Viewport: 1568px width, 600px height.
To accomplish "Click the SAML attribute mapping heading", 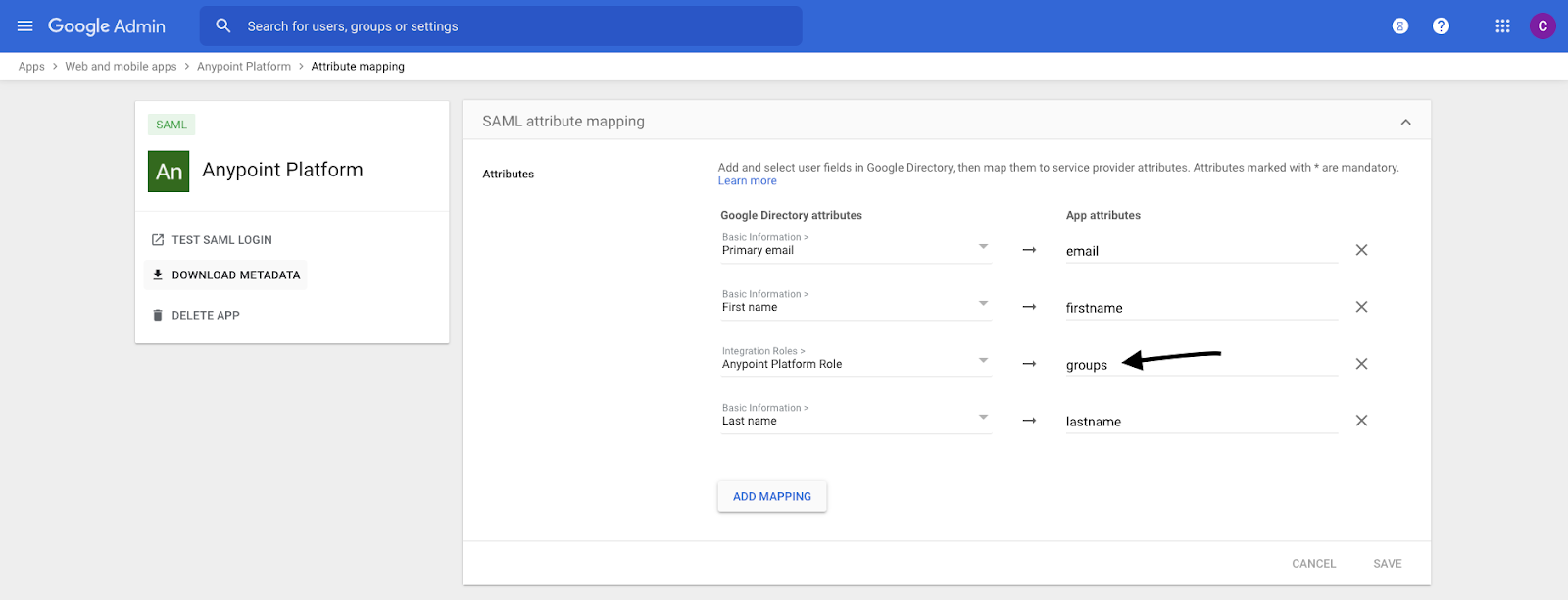I will coord(563,122).
